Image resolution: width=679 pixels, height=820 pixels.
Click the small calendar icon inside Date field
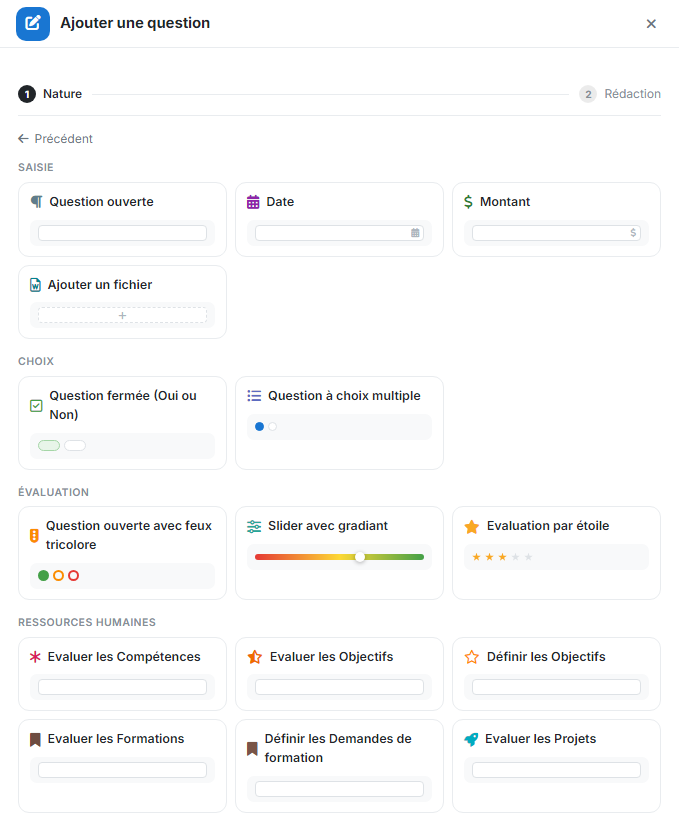(x=415, y=233)
